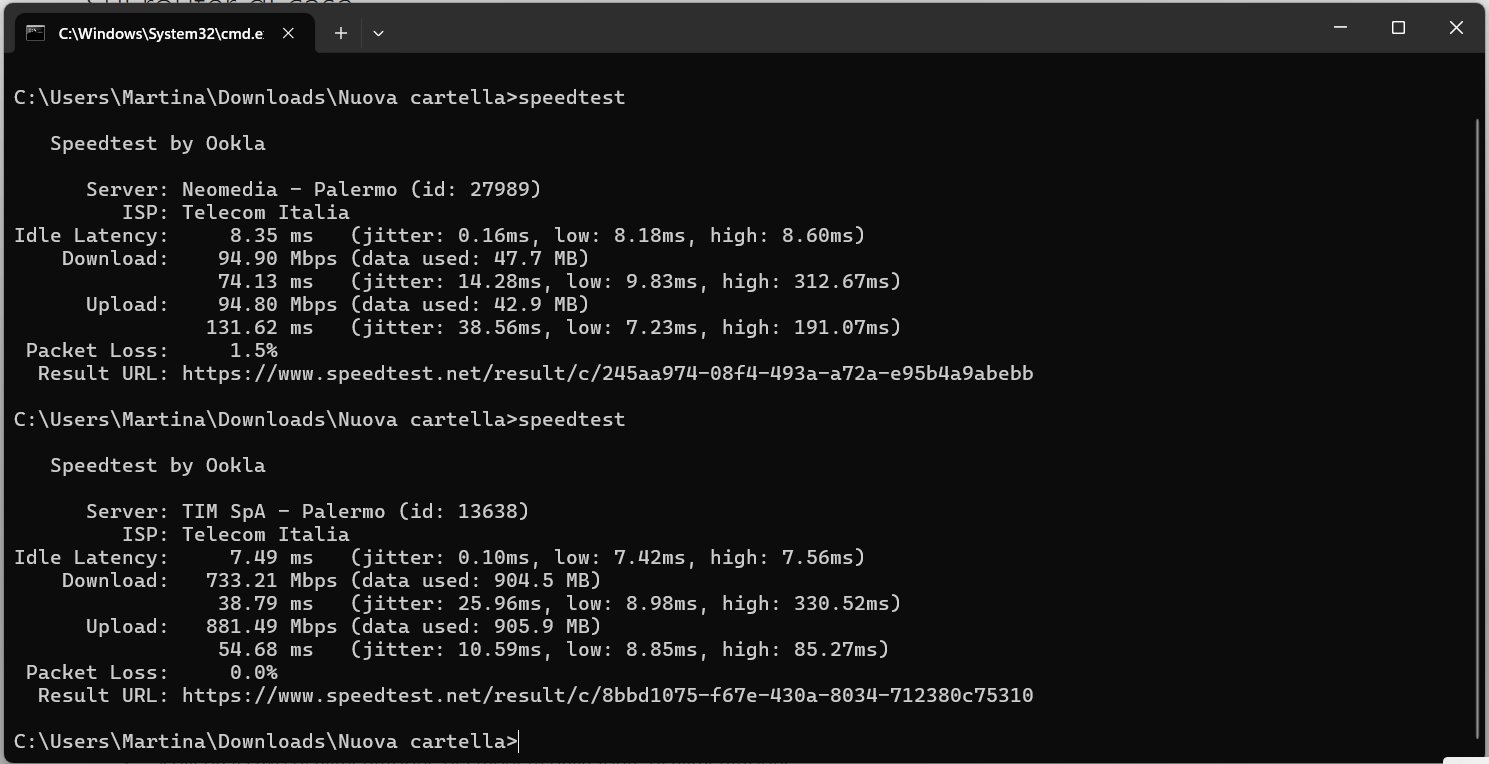Open the first speedtest.net result URL

(608, 374)
